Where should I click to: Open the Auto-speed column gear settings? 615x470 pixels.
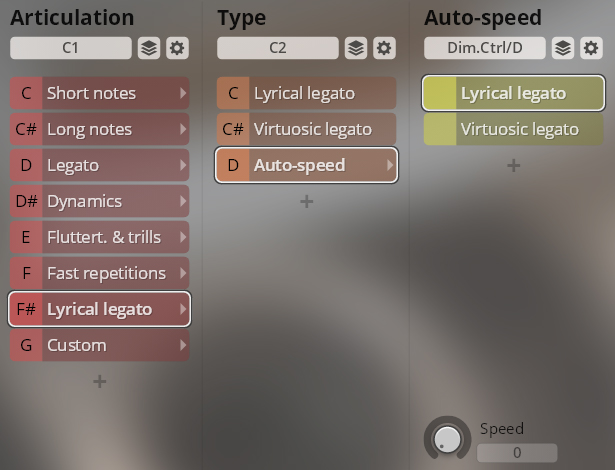[x=591, y=48]
